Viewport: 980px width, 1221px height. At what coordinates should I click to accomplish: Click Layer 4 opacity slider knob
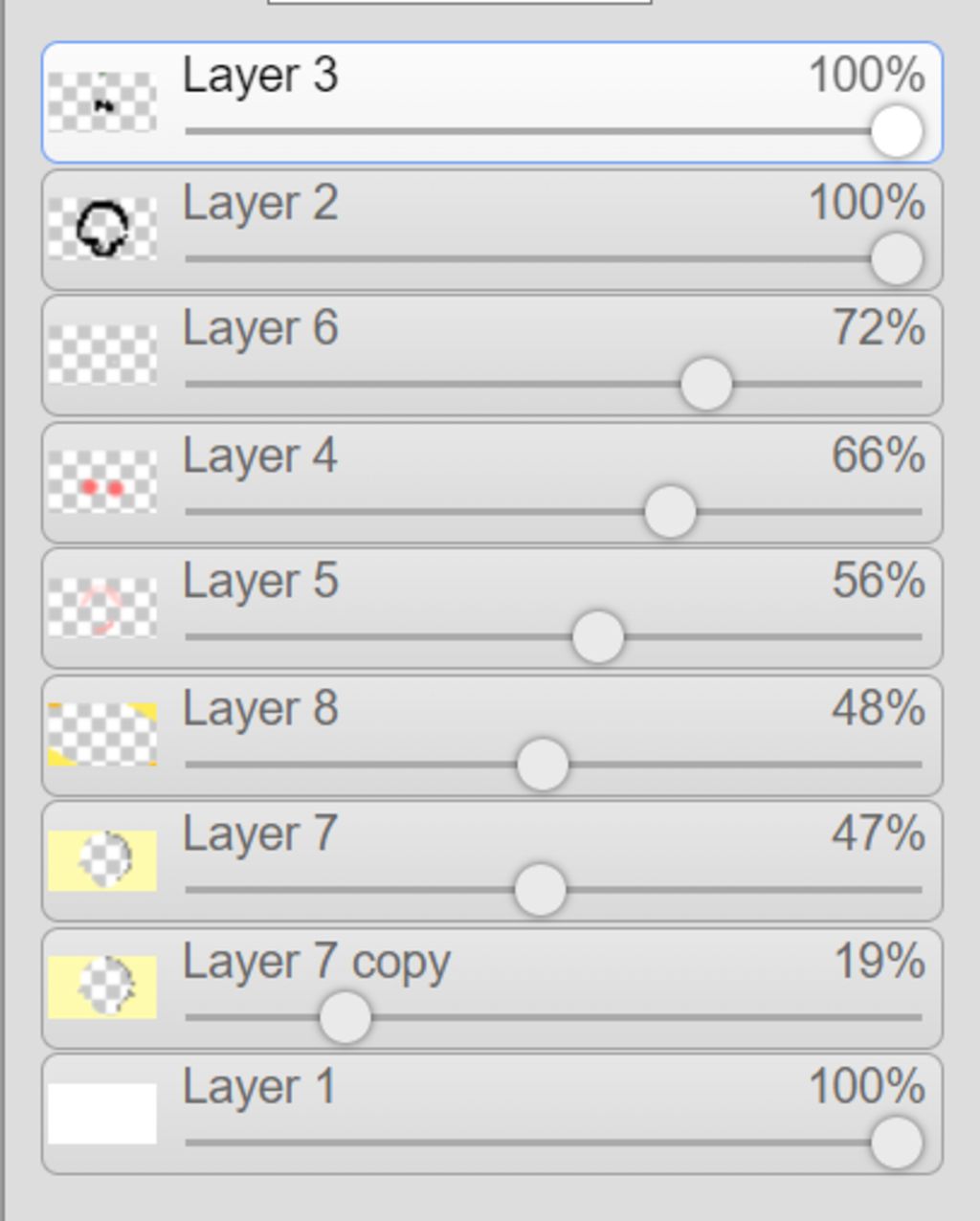[670, 511]
